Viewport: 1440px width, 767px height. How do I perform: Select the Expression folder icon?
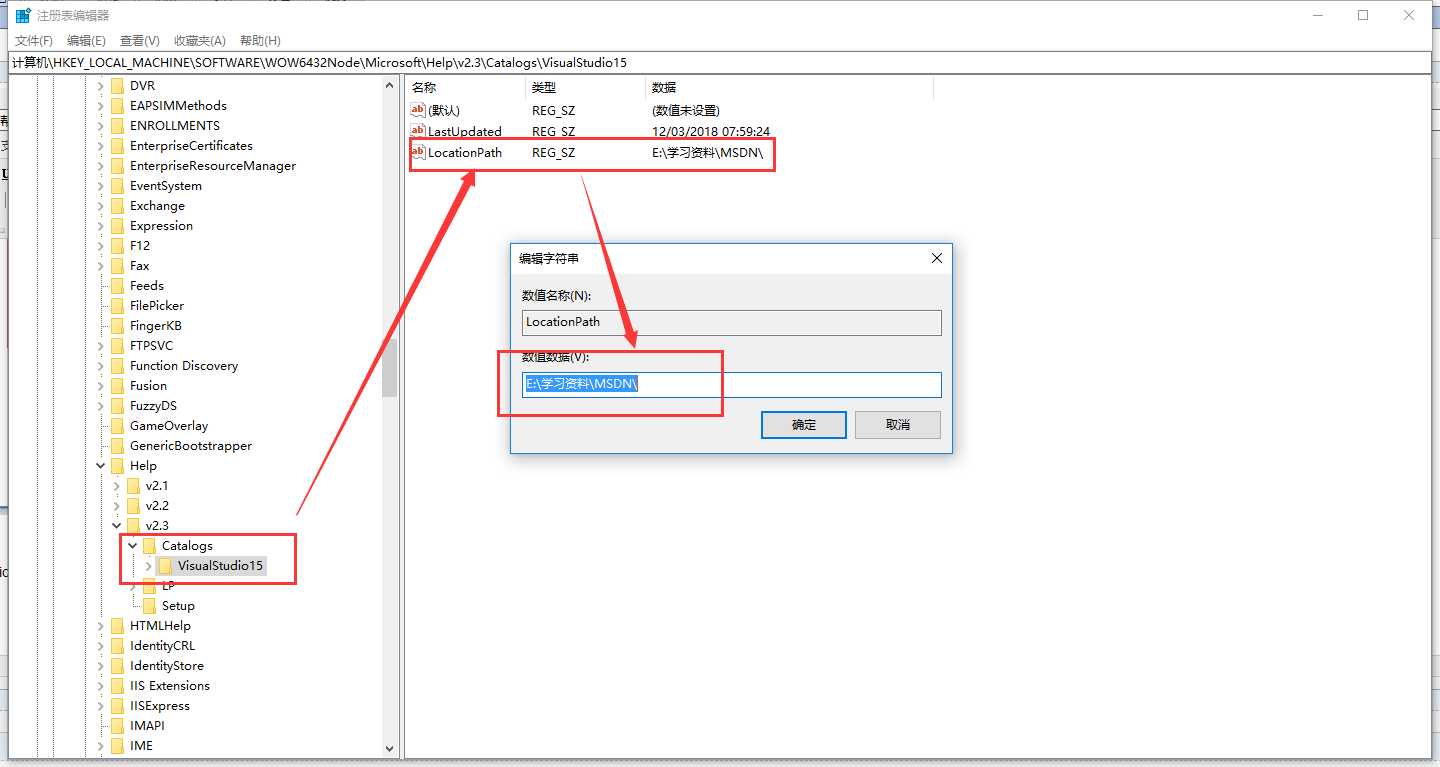point(118,226)
